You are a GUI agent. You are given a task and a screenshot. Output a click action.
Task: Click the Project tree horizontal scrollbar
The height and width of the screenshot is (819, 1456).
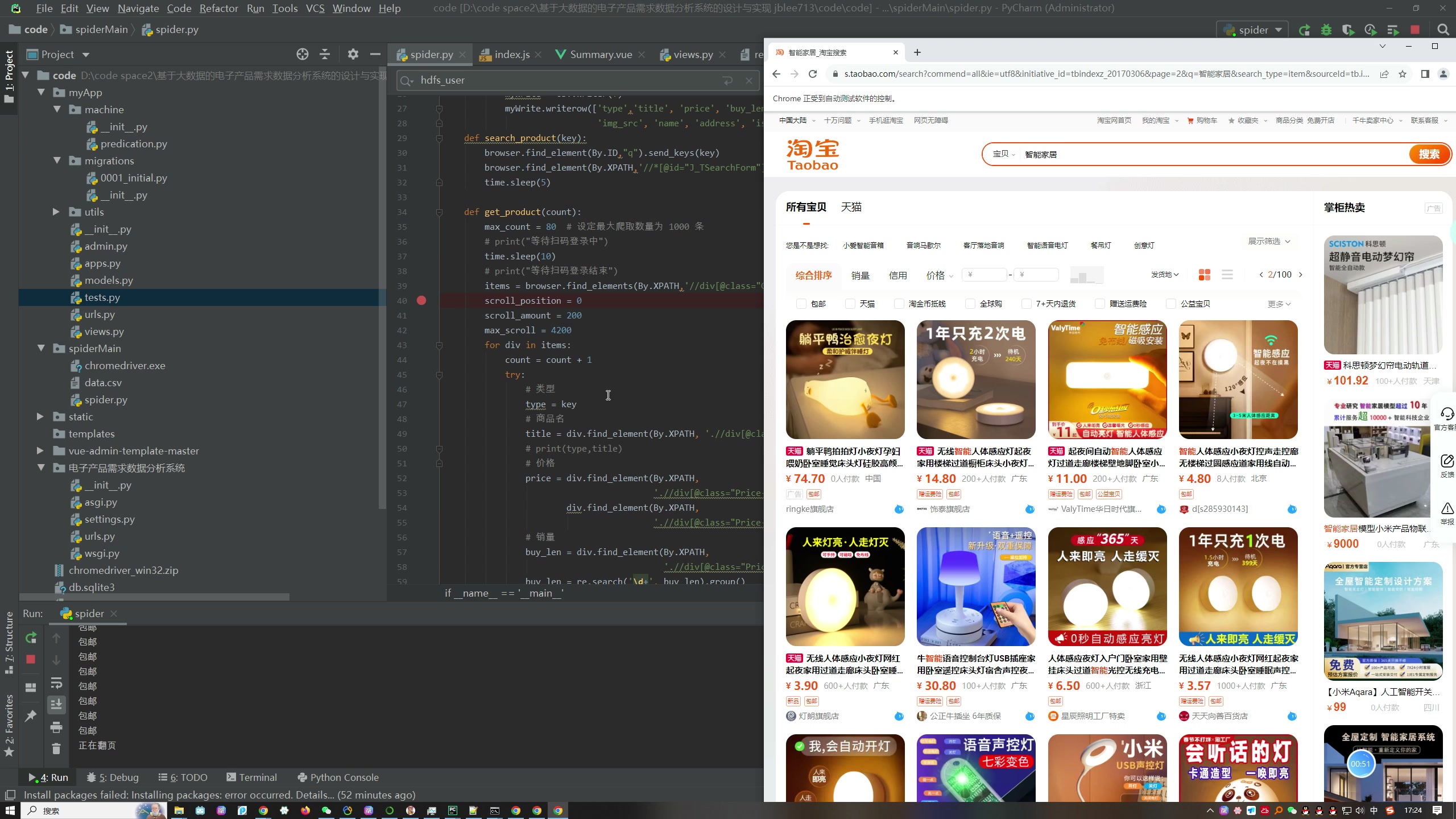coord(155,597)
